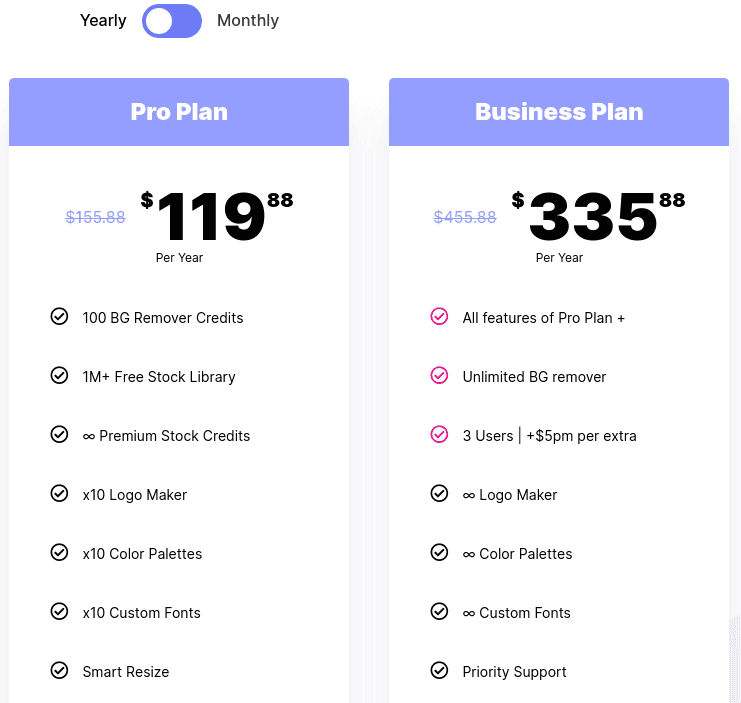
Task: Click checkmark icon beside Smart Resize
Action: [x=59, y=670]
